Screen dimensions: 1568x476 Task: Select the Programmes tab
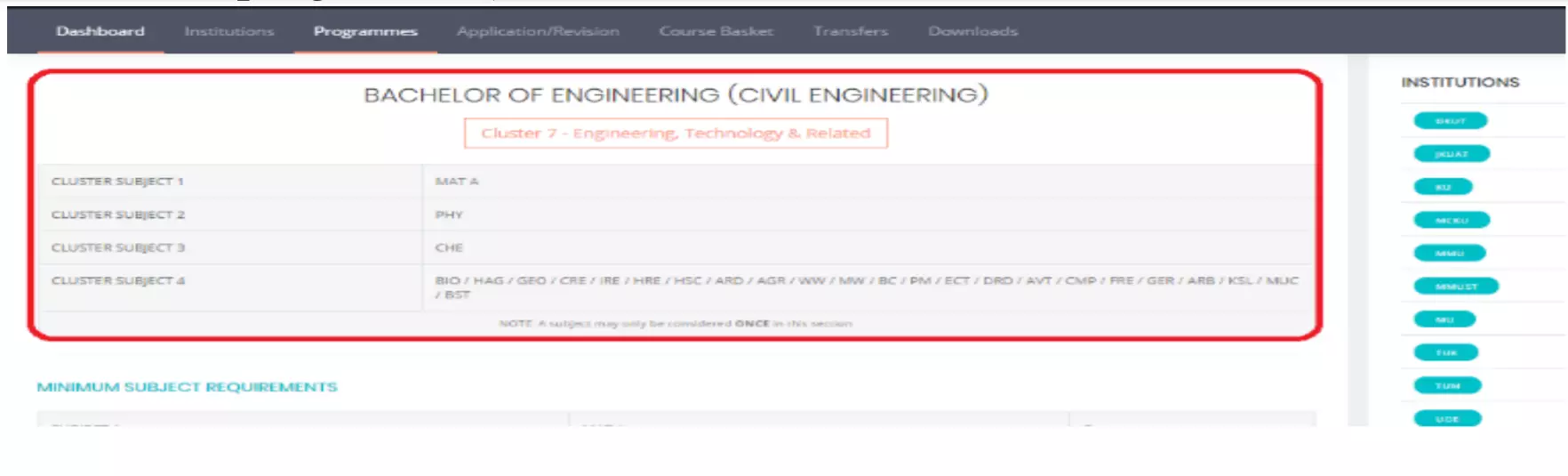364,31
